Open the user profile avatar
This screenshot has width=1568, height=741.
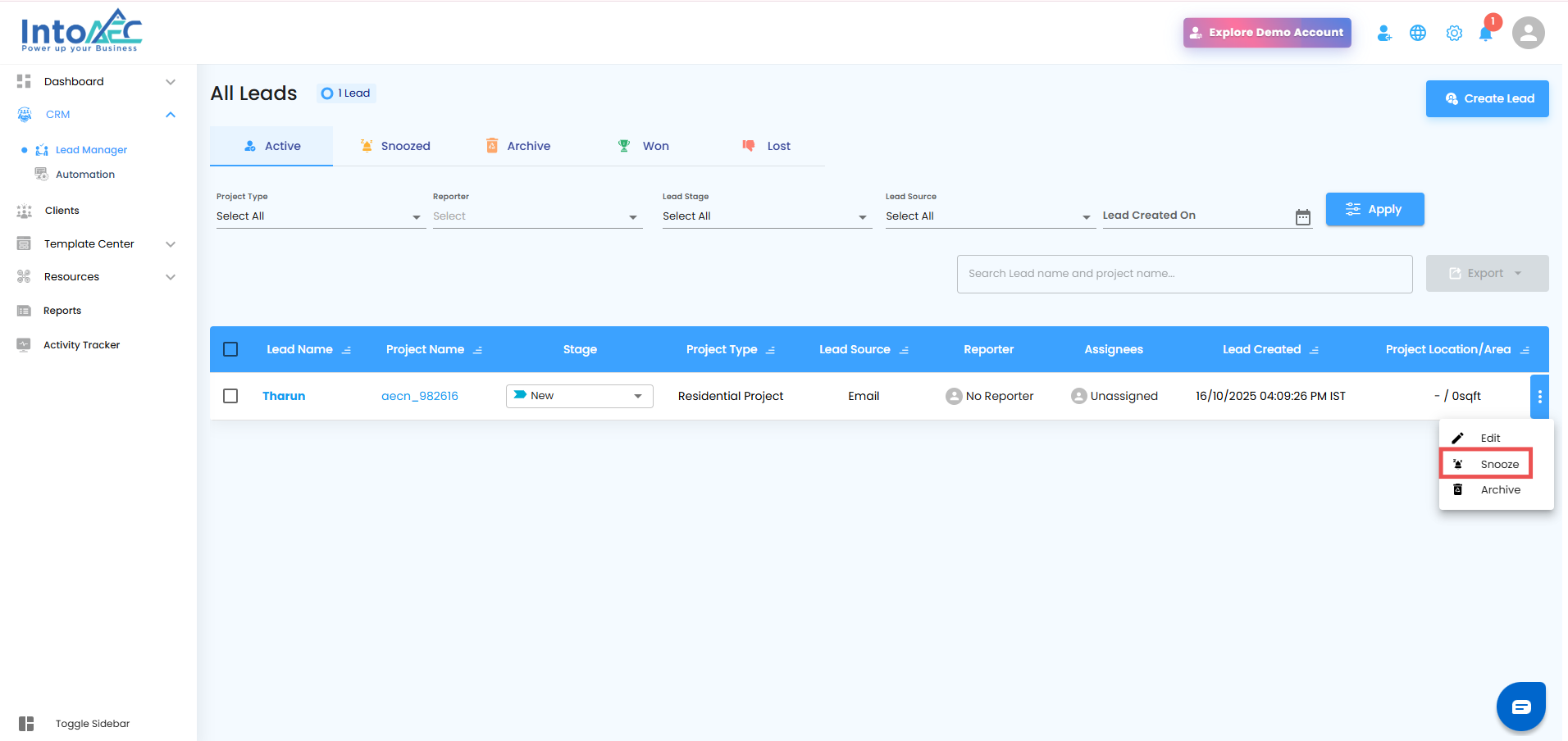pyautogui.click(x=1529, y=33)
